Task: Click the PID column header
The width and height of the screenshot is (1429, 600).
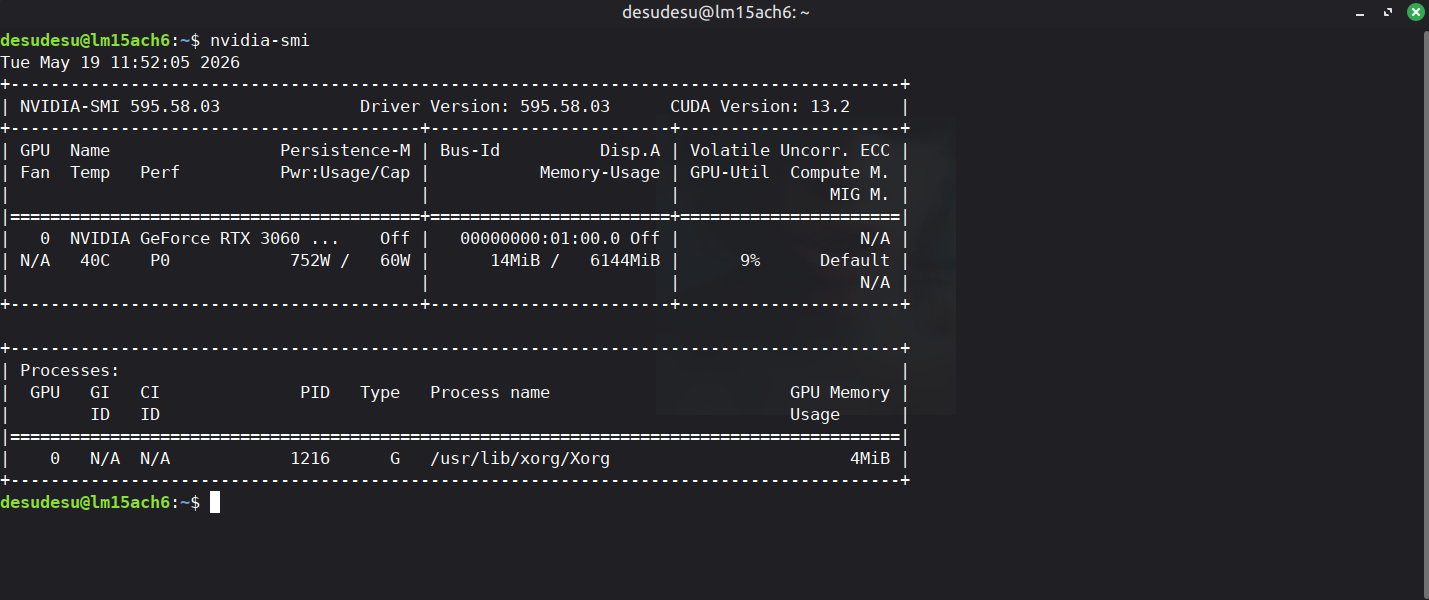Action: (315, 392)
